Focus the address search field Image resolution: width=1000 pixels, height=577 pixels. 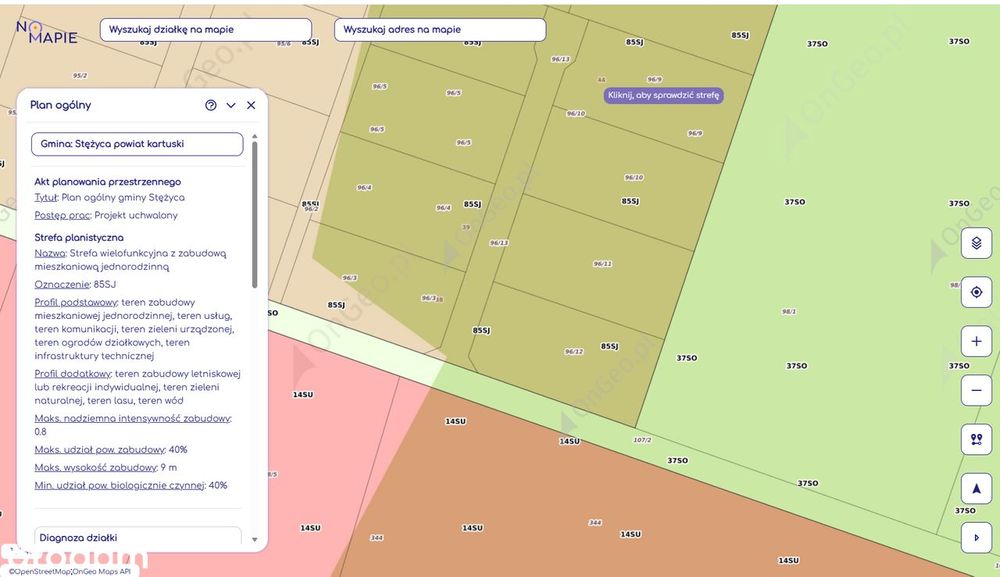click(x=440, y=29)
